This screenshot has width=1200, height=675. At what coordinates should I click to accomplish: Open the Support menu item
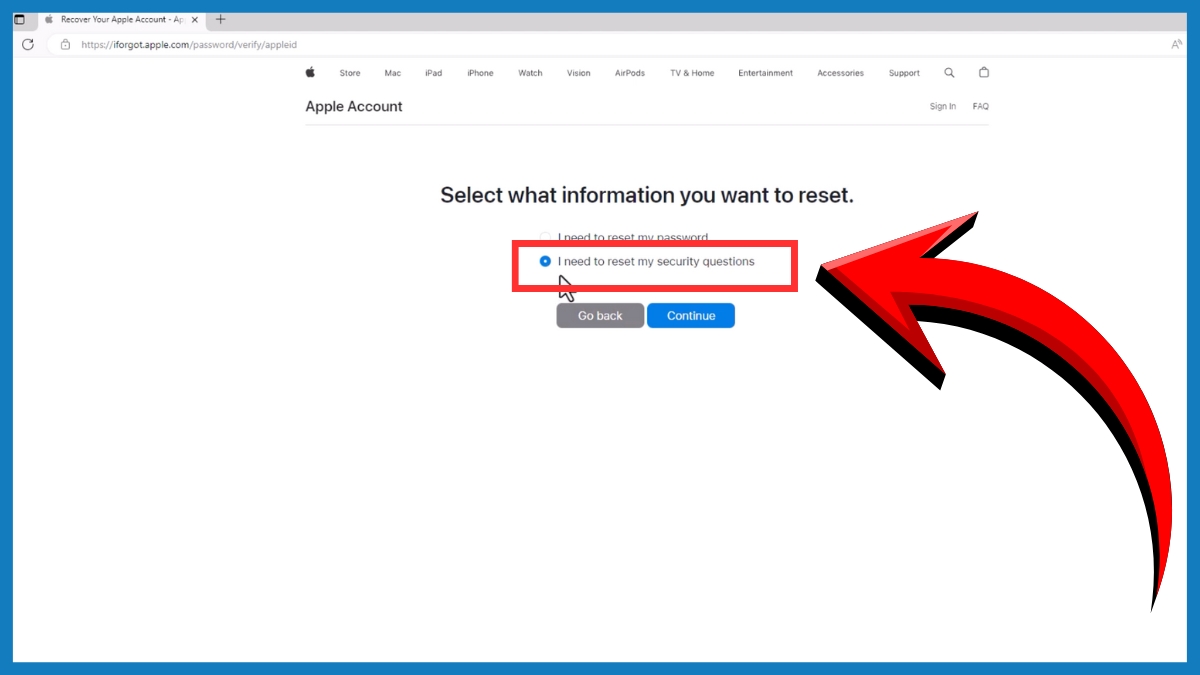pos(904,72)
